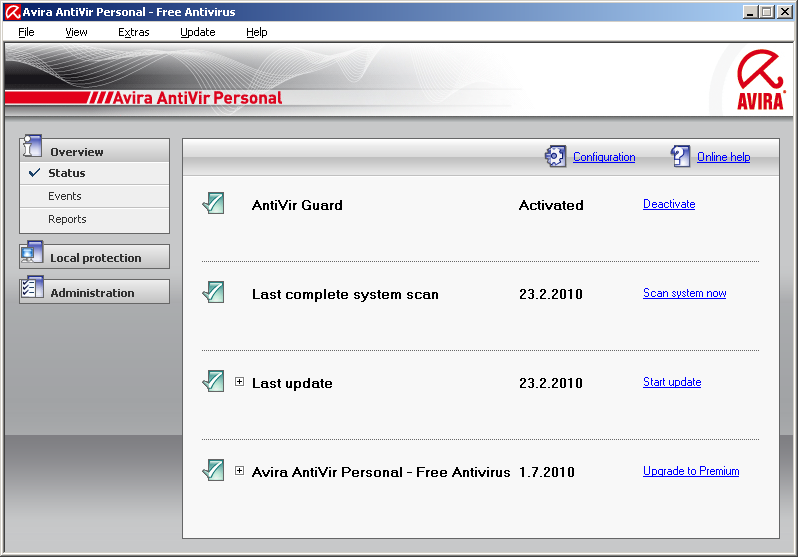Click the Configuration gear icon
The height and width of the screenshot is (557, 798).
555,156
